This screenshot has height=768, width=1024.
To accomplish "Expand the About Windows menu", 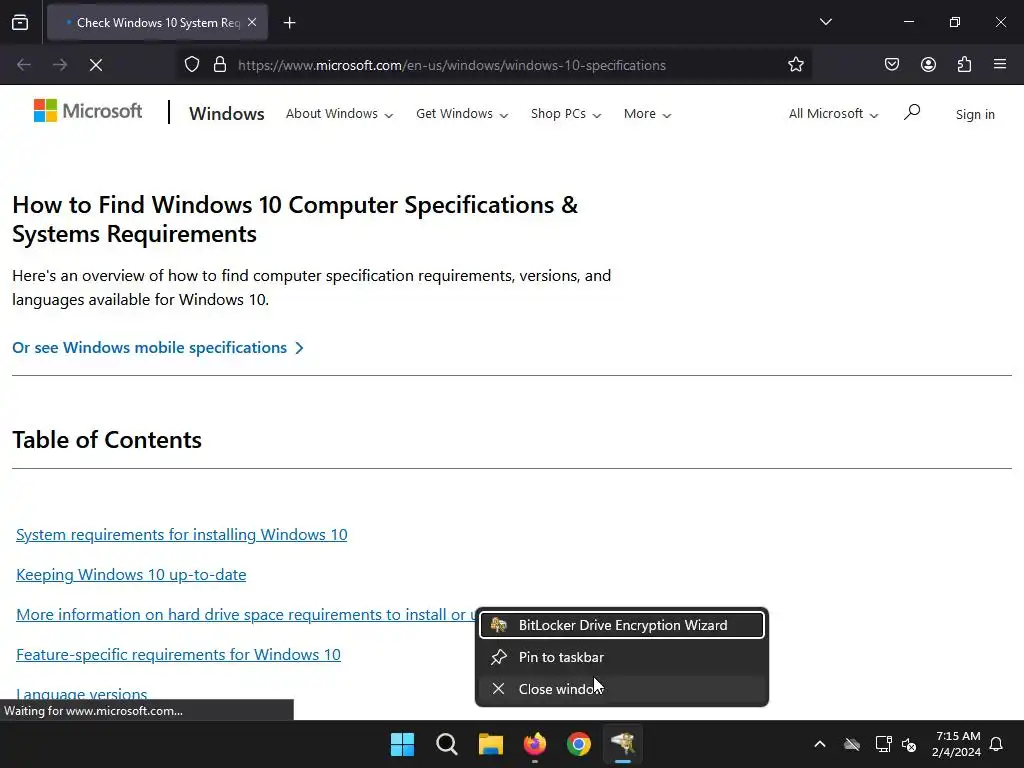I will point(340,114).
